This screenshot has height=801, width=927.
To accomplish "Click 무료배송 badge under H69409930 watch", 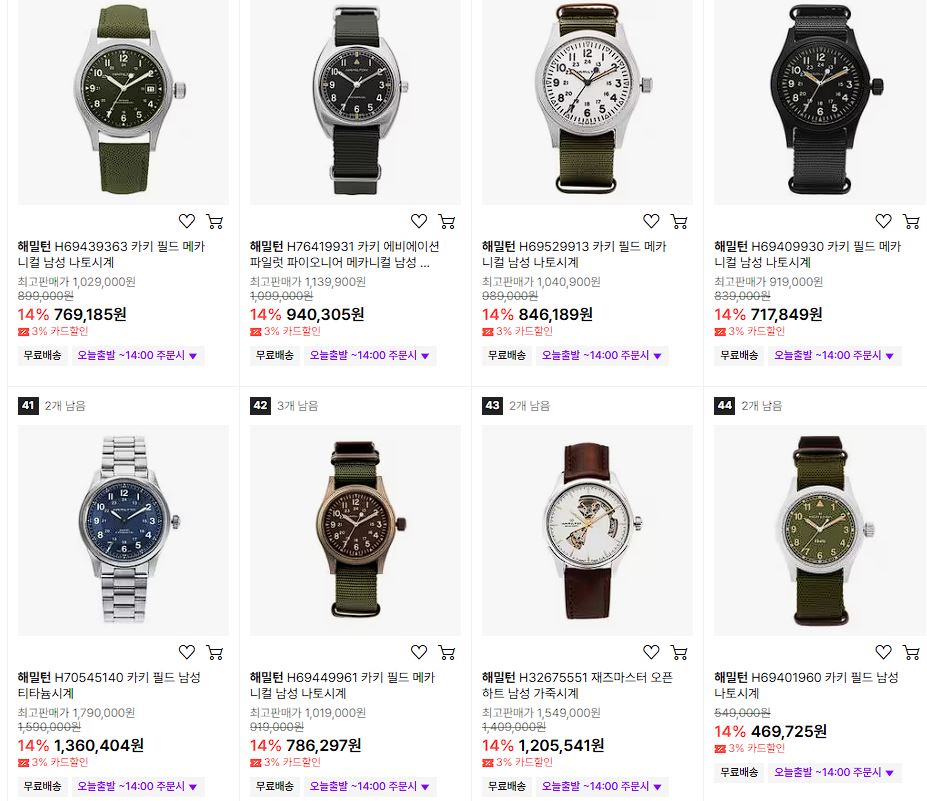I will pyautogui.click(x=739, y=355).
